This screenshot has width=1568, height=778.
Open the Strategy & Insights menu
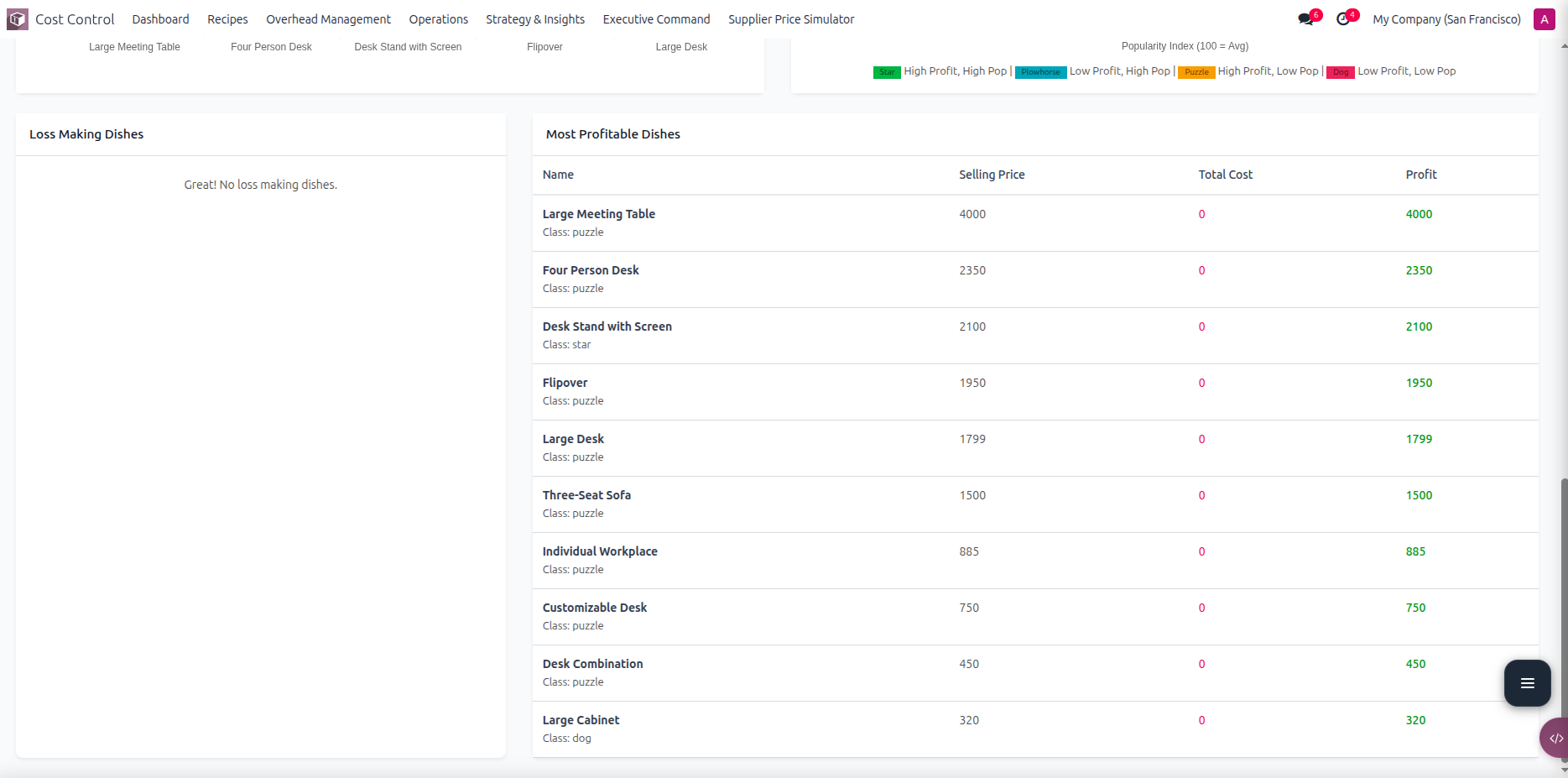535,19
